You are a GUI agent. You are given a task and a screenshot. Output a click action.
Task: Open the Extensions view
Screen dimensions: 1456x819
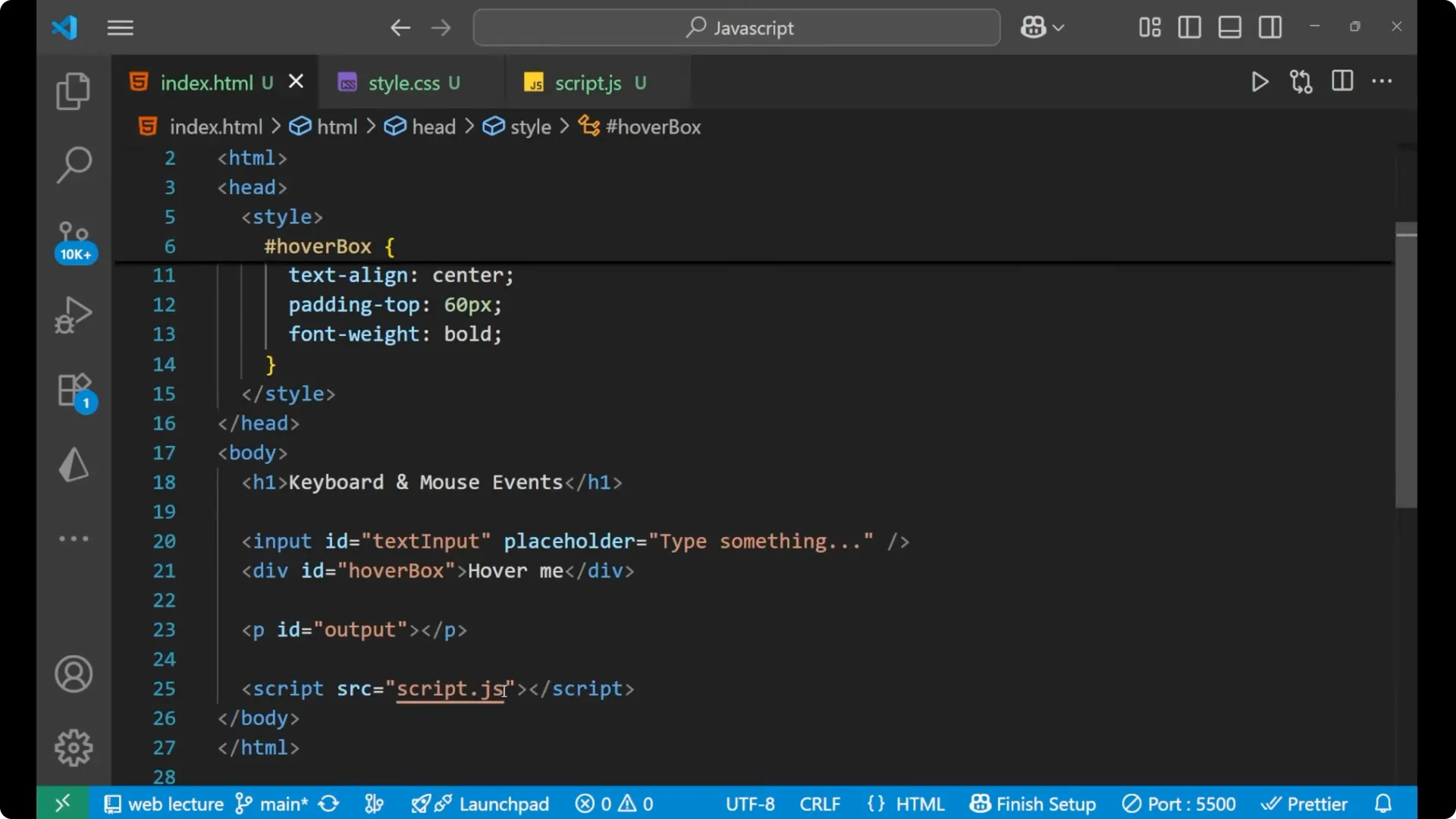(x=73, y=389)
